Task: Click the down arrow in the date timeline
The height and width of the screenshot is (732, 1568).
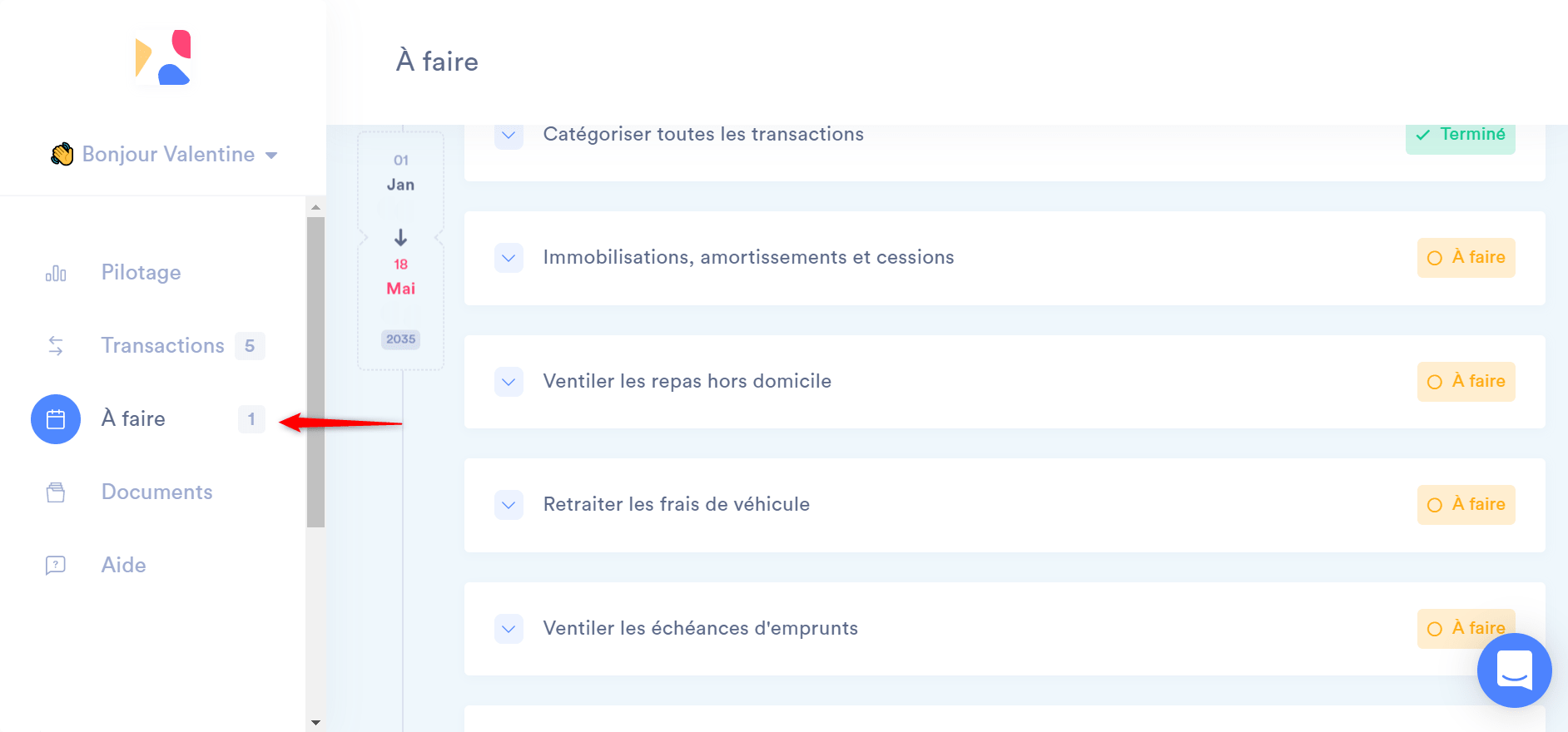Action: 400,238
